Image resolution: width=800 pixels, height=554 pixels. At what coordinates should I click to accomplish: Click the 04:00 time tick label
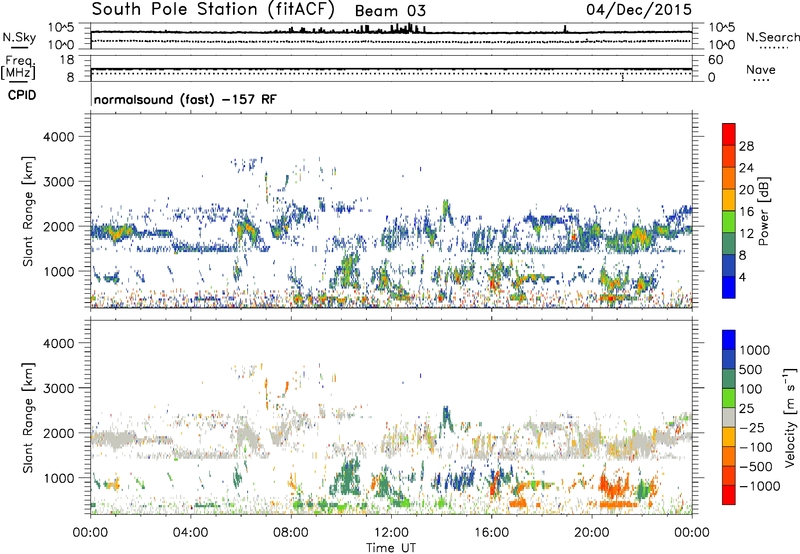pos(190,533)
